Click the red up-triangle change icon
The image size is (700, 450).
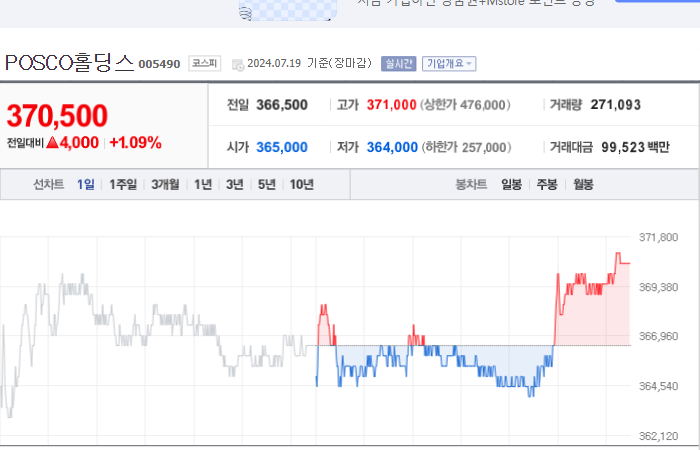(53, 142)
